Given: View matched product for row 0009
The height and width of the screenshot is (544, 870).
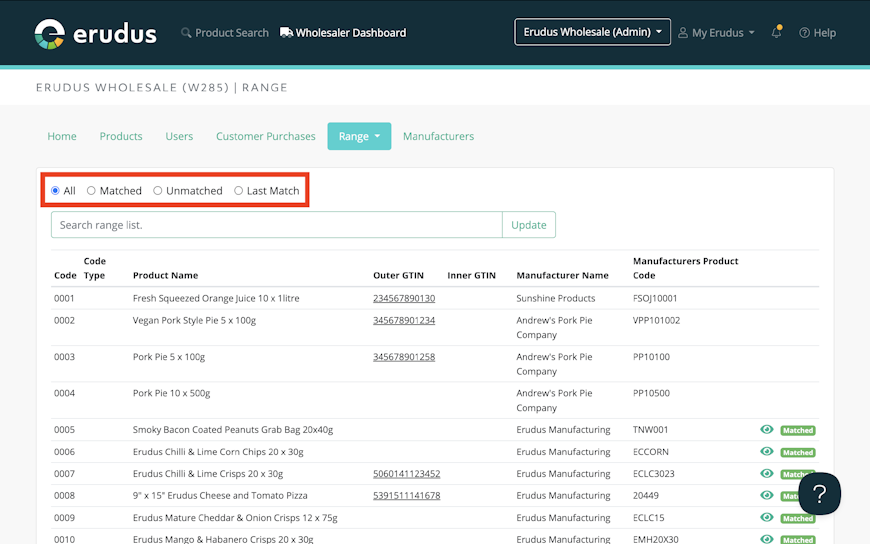Looking at the screenshot, I should 767,517.
